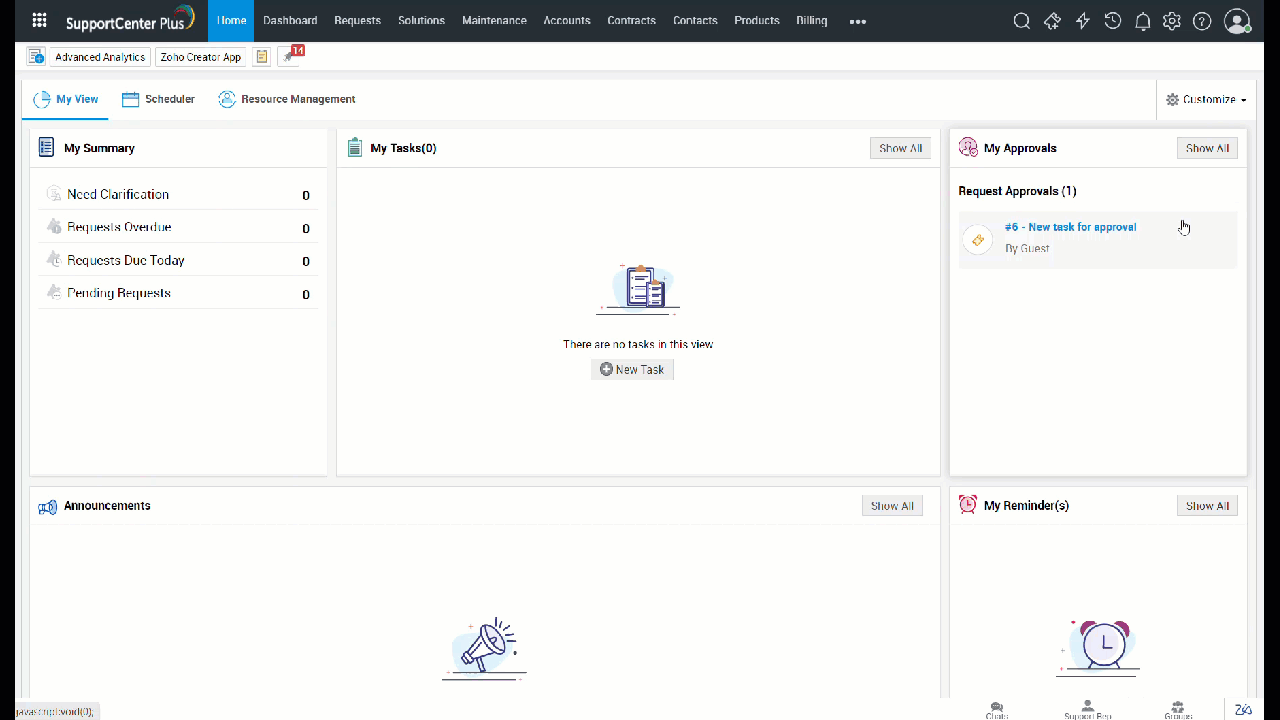1280x720 pixels.
Task: Open the app launcher grid icon
Action: pos(40,21)
